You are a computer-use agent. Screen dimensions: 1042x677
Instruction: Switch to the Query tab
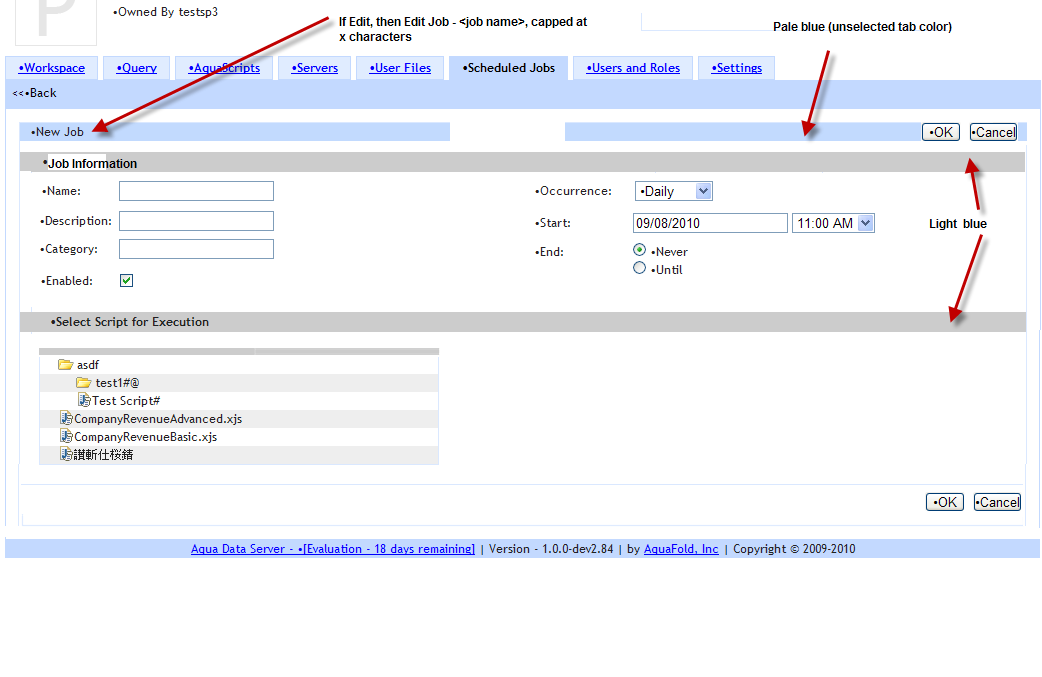coord(137,68)
